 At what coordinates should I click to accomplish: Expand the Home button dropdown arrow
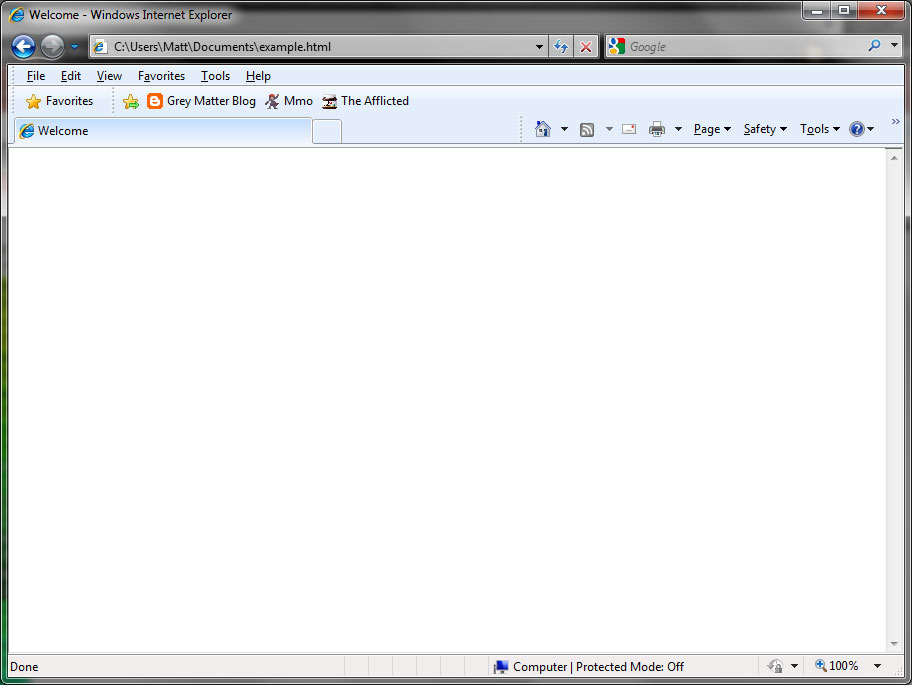(564, 129)
